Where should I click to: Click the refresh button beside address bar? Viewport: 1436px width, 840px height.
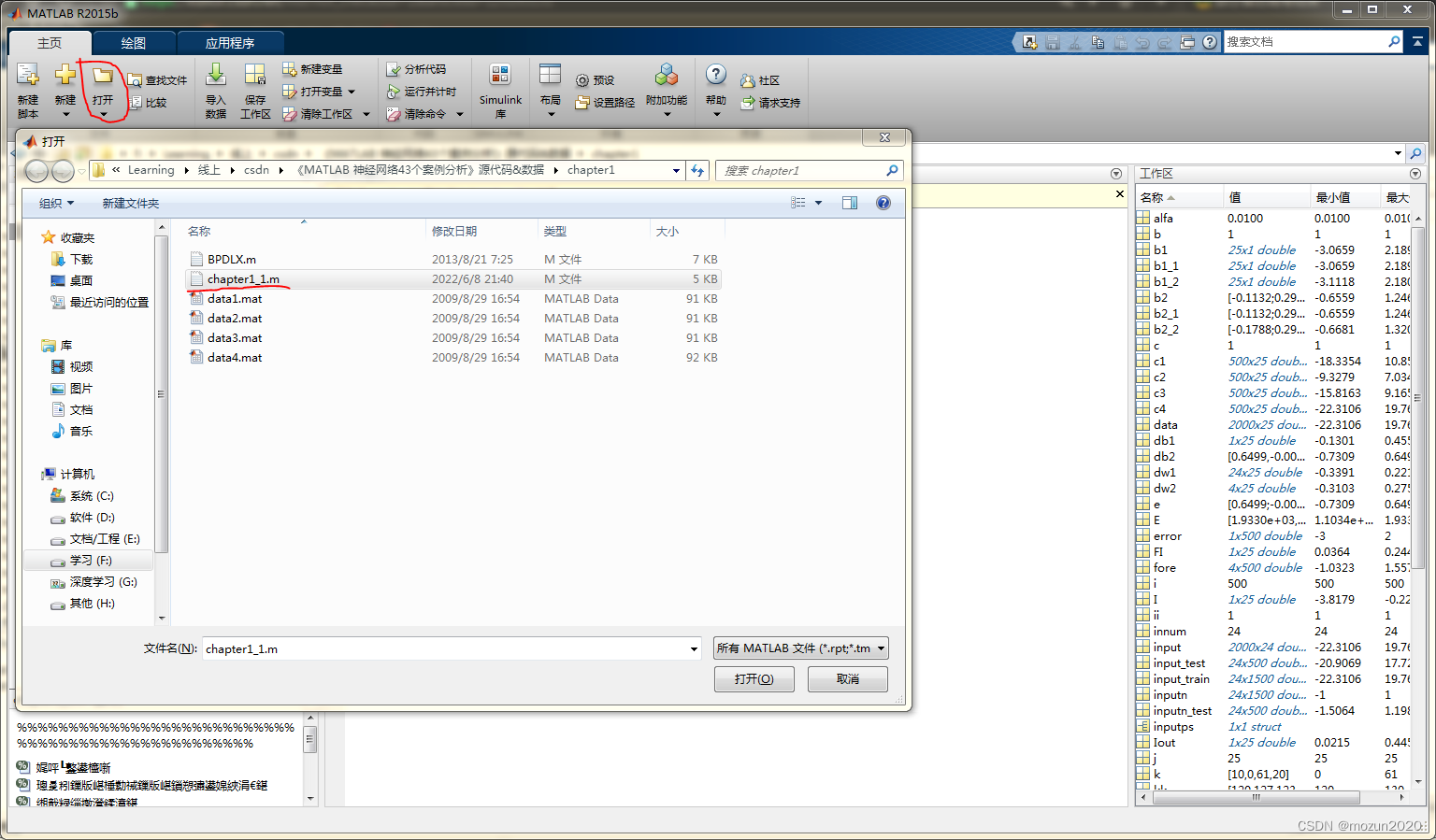[697, 170]
